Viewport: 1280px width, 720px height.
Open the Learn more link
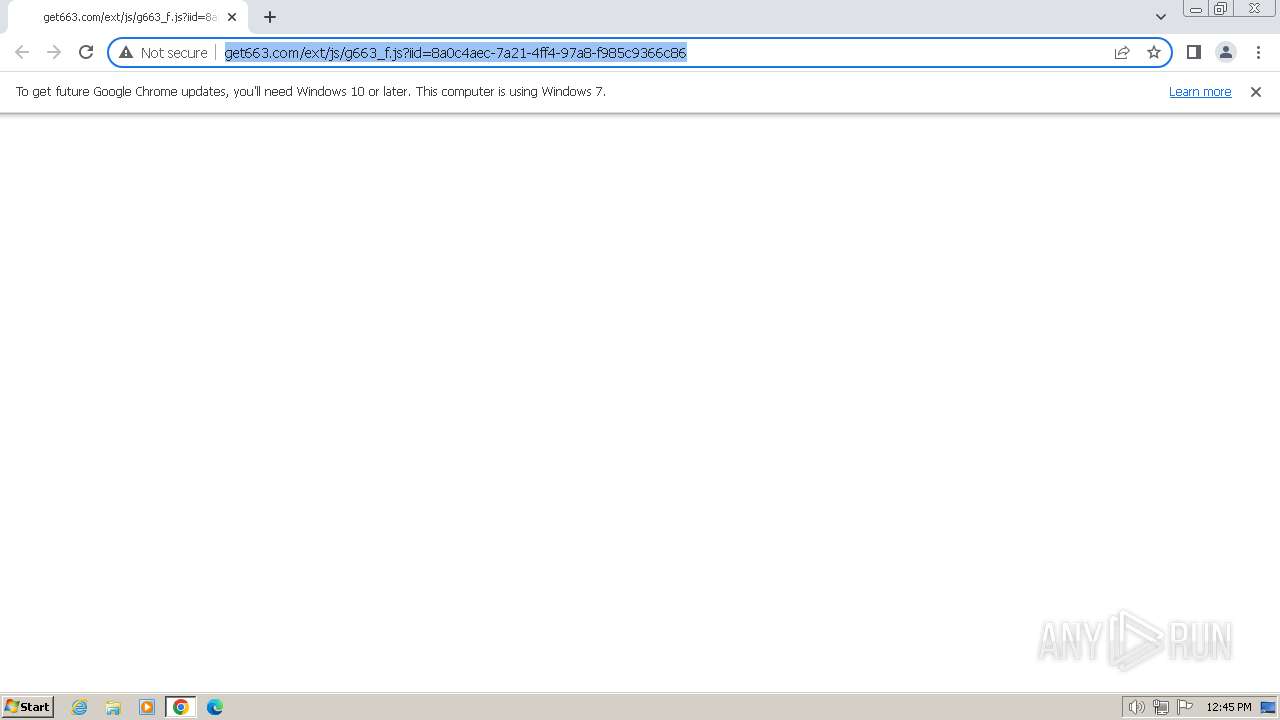pyautogui.click(x=1200, y=91)
